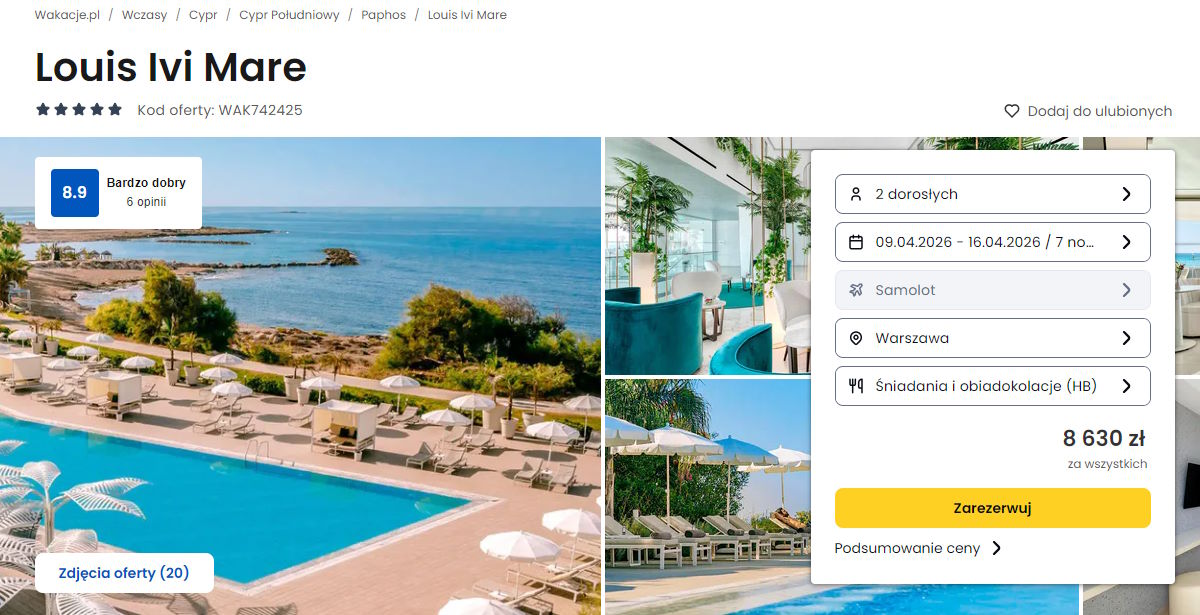Click the five-star hotel rating icons
Viewport: 1200px width, 615px height.
click(x=79, y=110)
